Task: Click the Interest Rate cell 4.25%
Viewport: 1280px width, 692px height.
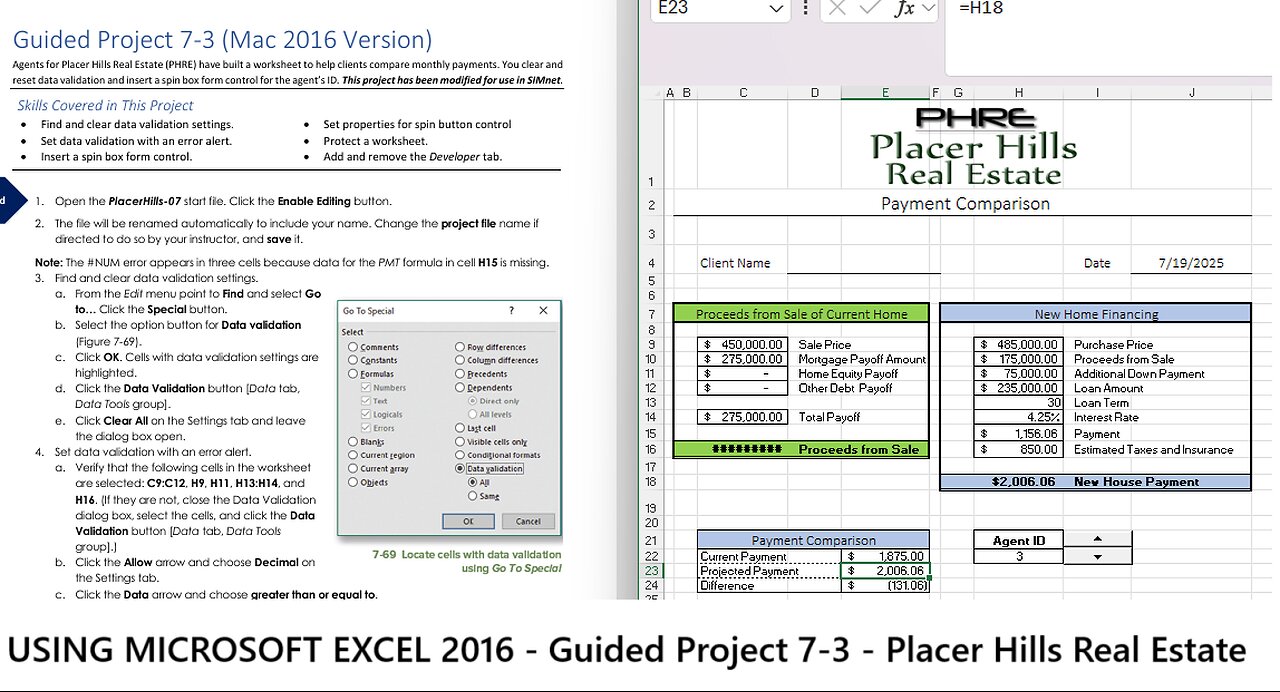Action: [x=1018, y=417]
